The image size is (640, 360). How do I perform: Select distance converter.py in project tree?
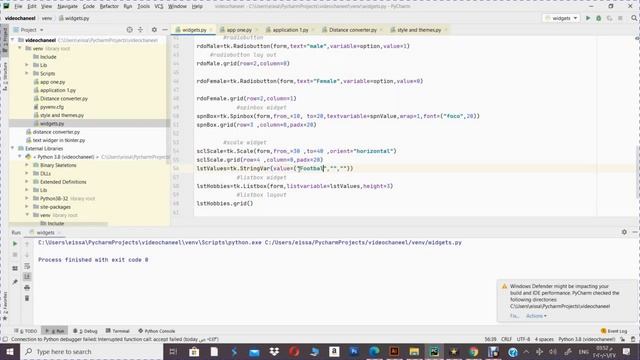56,132
